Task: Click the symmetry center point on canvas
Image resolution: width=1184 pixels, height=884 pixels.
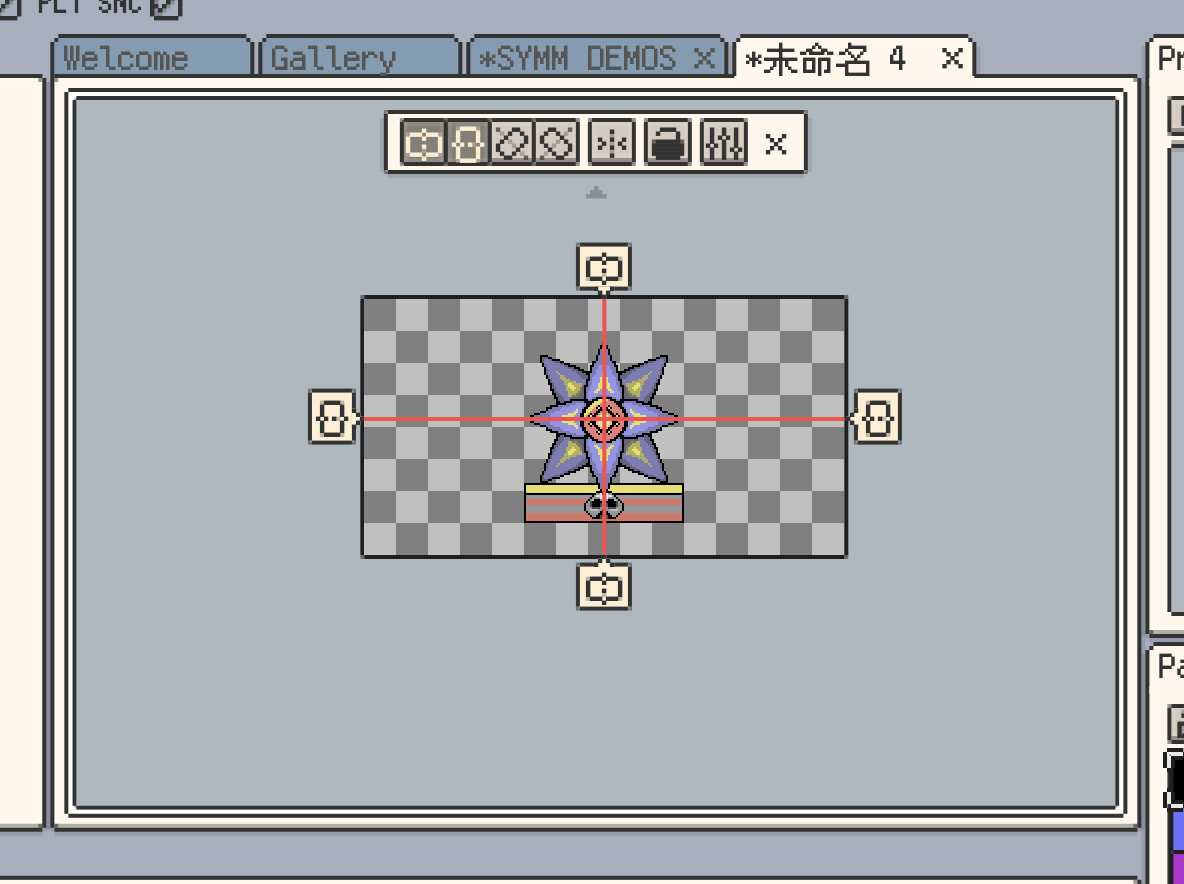Action: tap(604, 420)
